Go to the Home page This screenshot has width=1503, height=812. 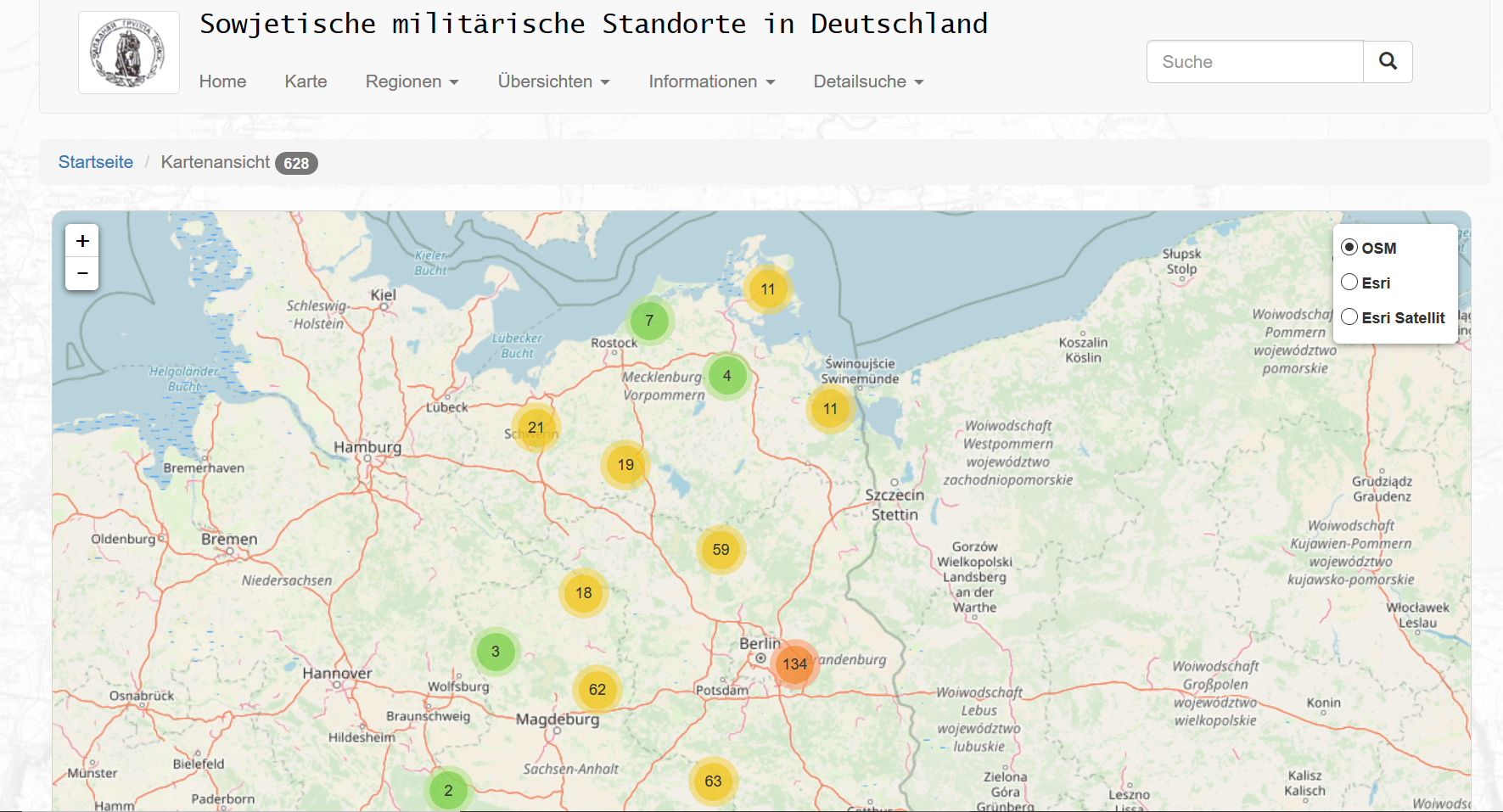point(222,81)
